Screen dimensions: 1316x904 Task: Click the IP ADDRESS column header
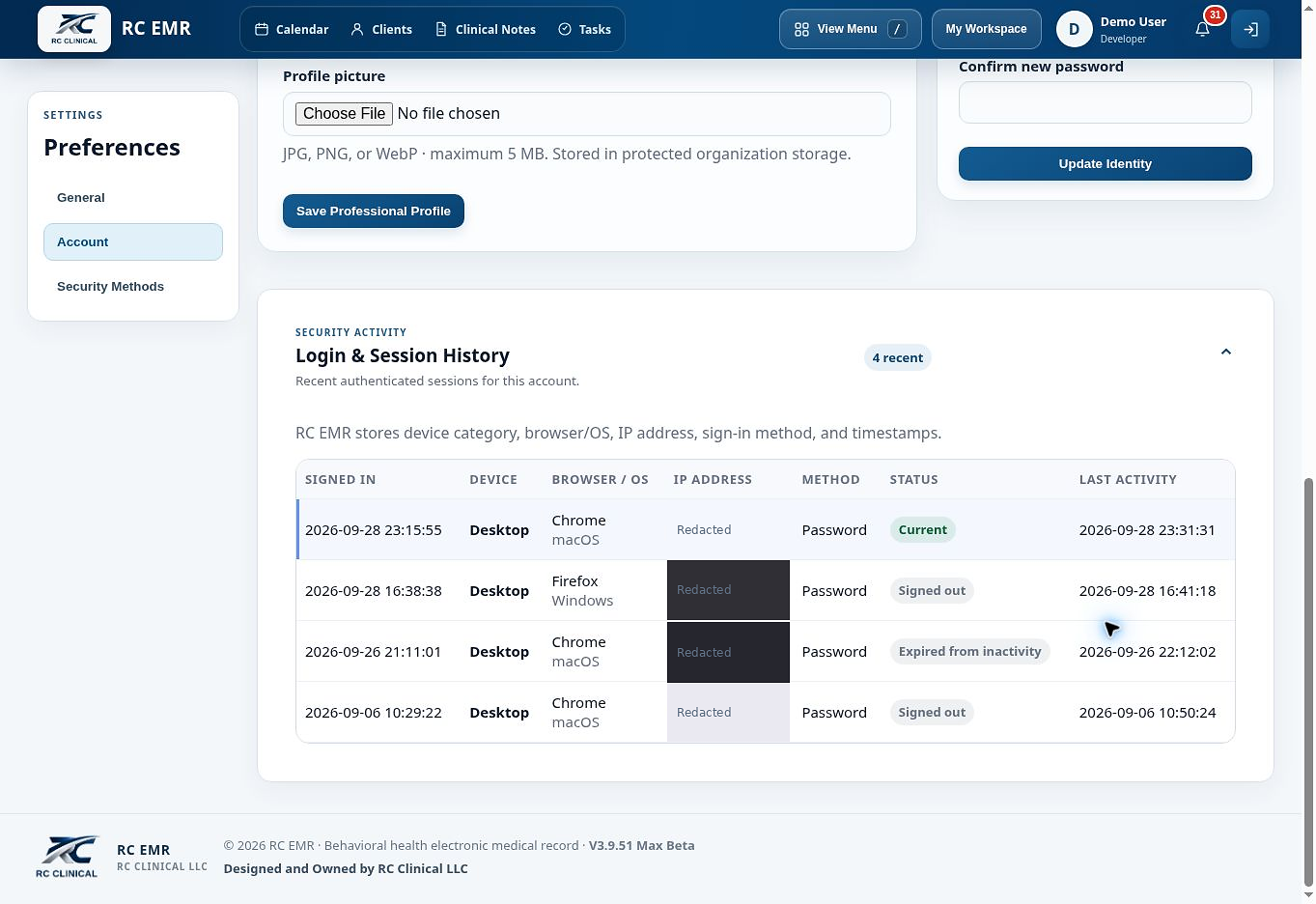tap(713, 479)
